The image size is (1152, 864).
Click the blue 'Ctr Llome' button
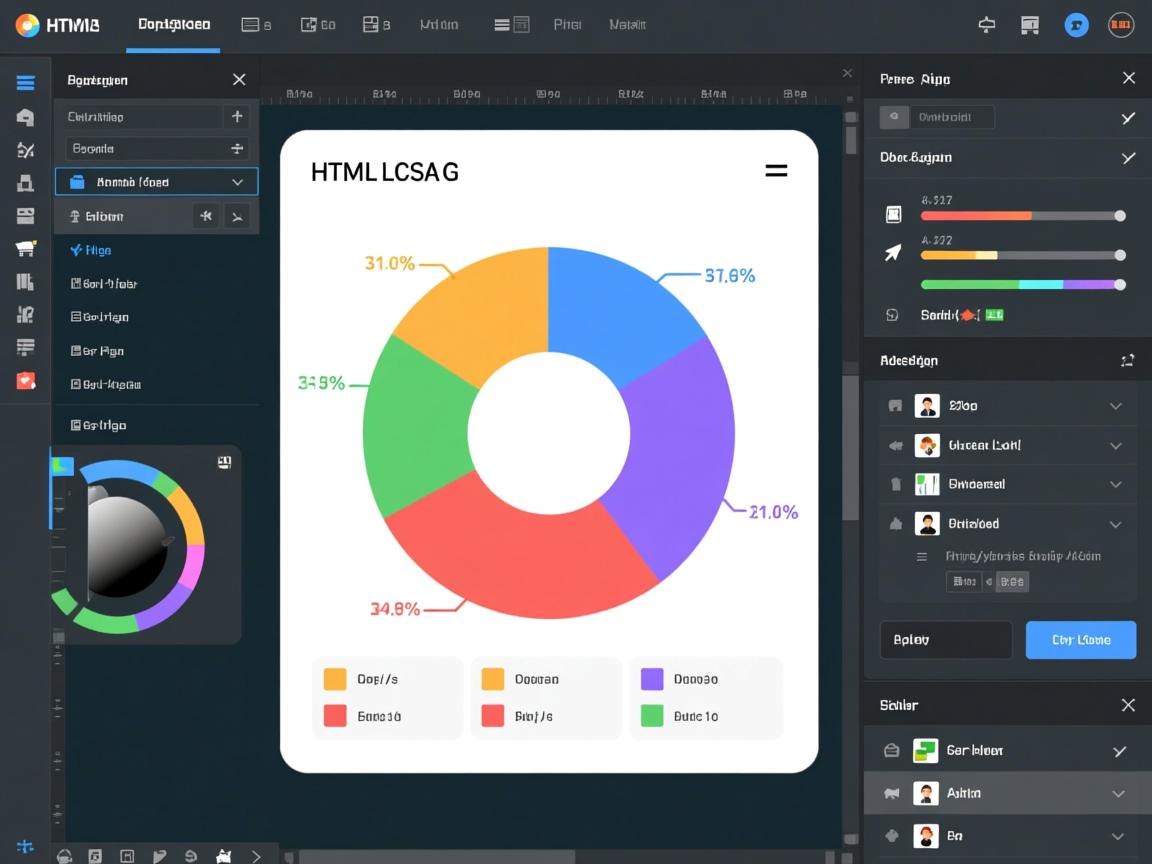(1080, 640)
